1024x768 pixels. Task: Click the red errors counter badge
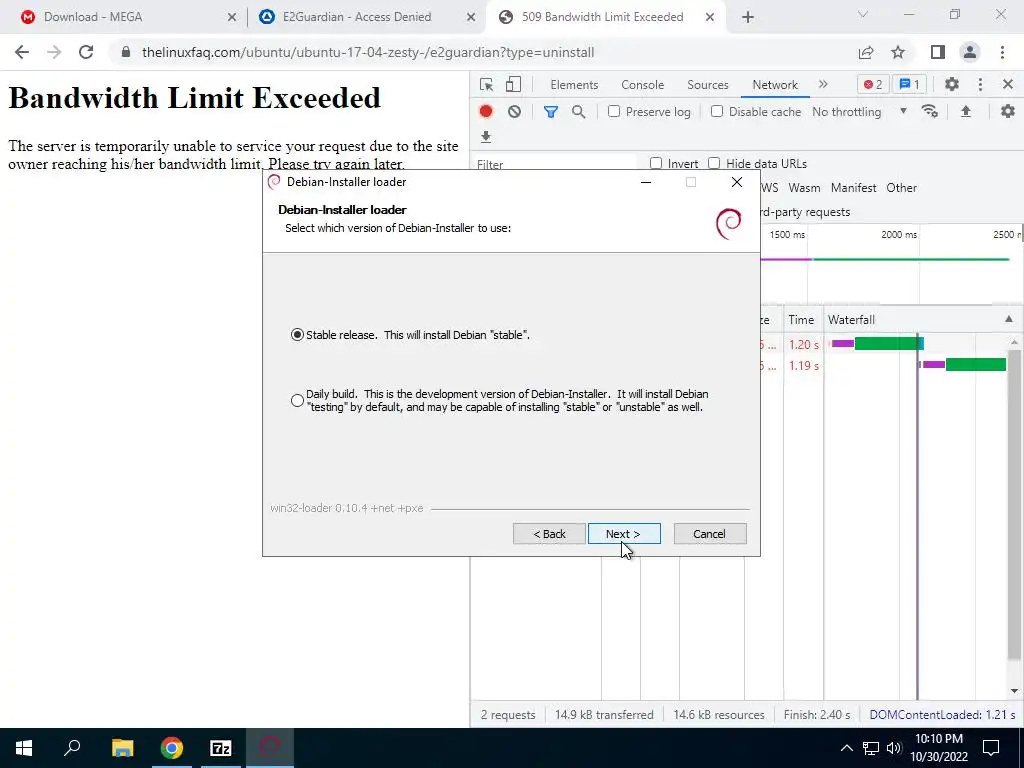click(x=873, y=84)
